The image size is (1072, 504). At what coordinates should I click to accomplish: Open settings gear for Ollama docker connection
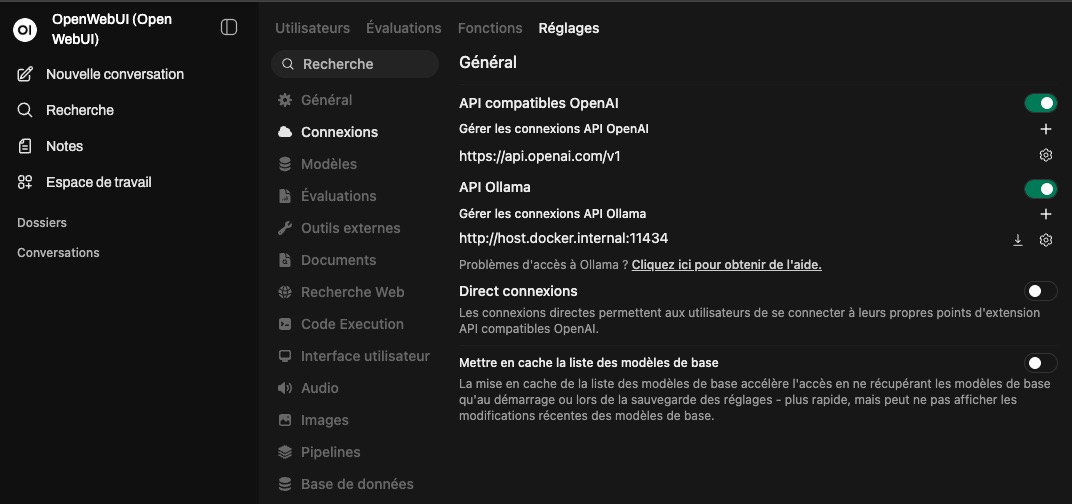pos(1046,240)
